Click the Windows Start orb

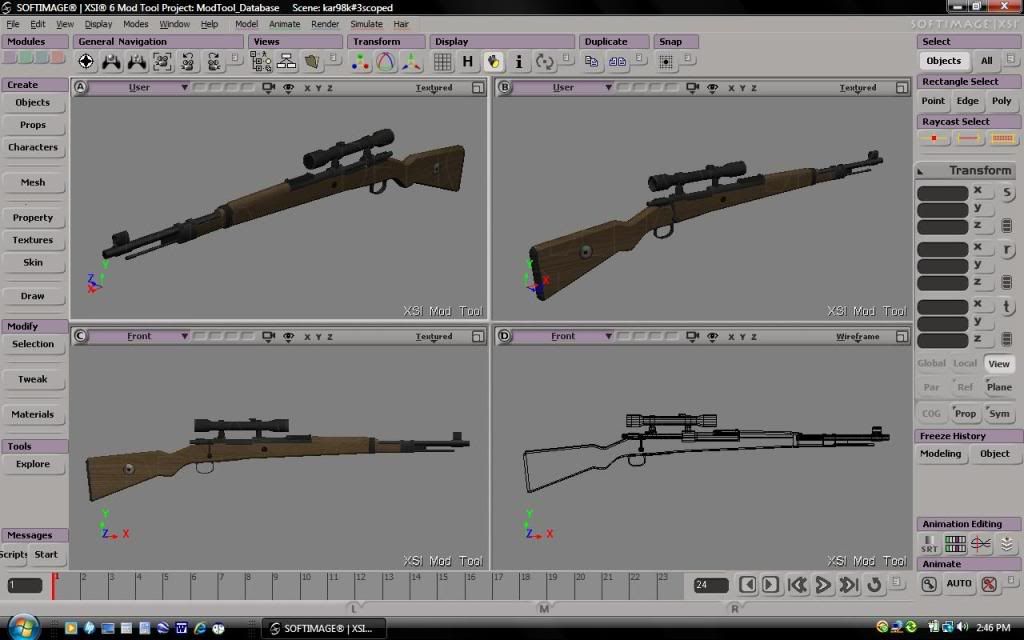coord(23,627)
